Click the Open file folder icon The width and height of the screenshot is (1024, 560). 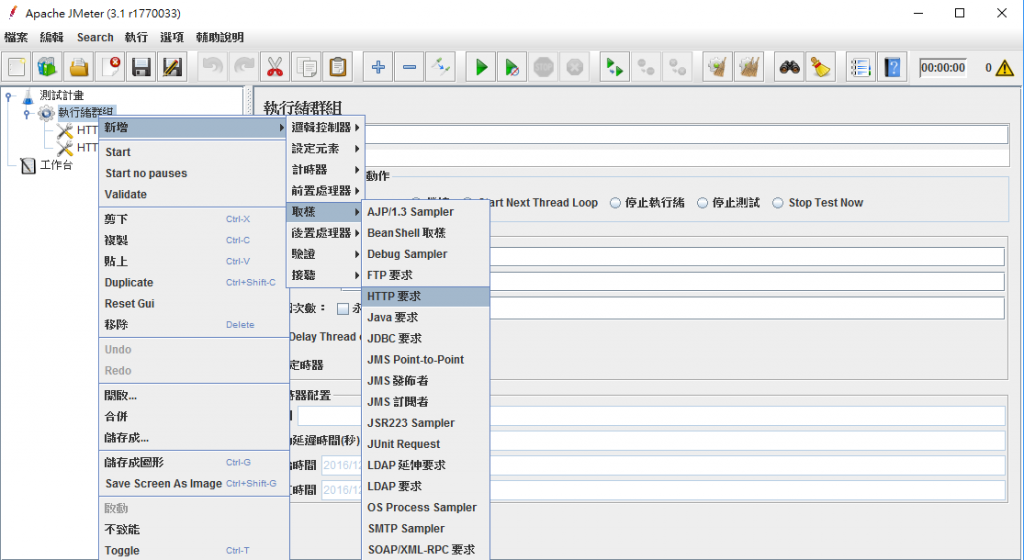click(79, 67)
